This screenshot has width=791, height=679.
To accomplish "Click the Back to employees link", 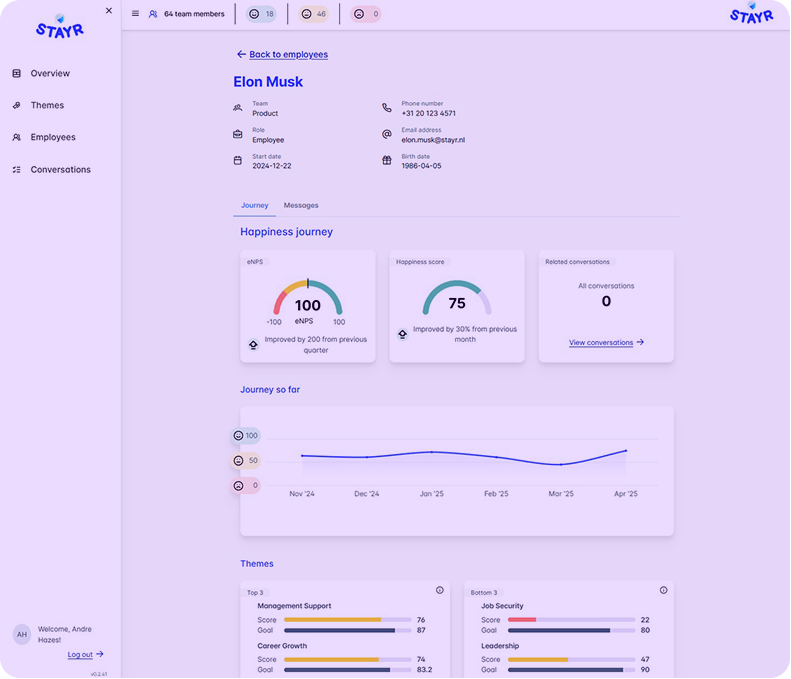I will [289, 54].
